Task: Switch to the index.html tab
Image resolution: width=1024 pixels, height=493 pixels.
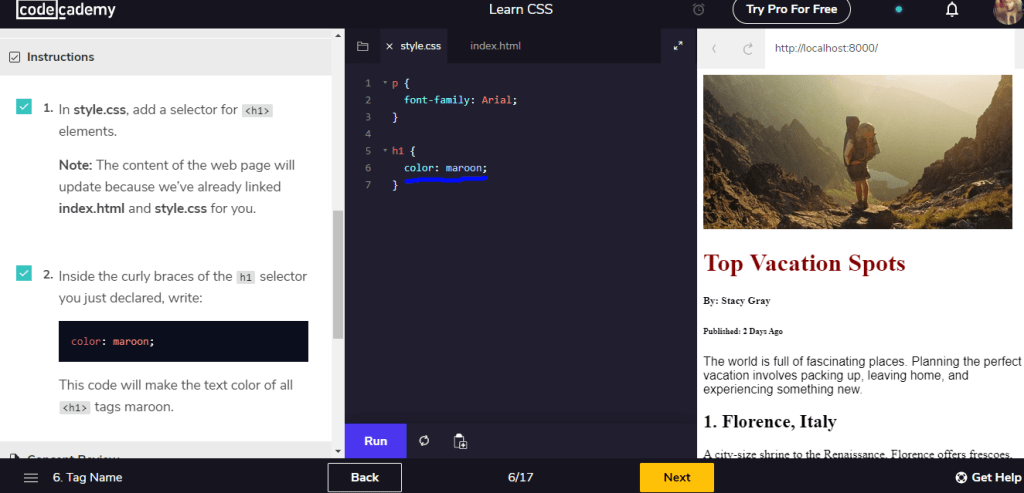Action: point(495,46)
